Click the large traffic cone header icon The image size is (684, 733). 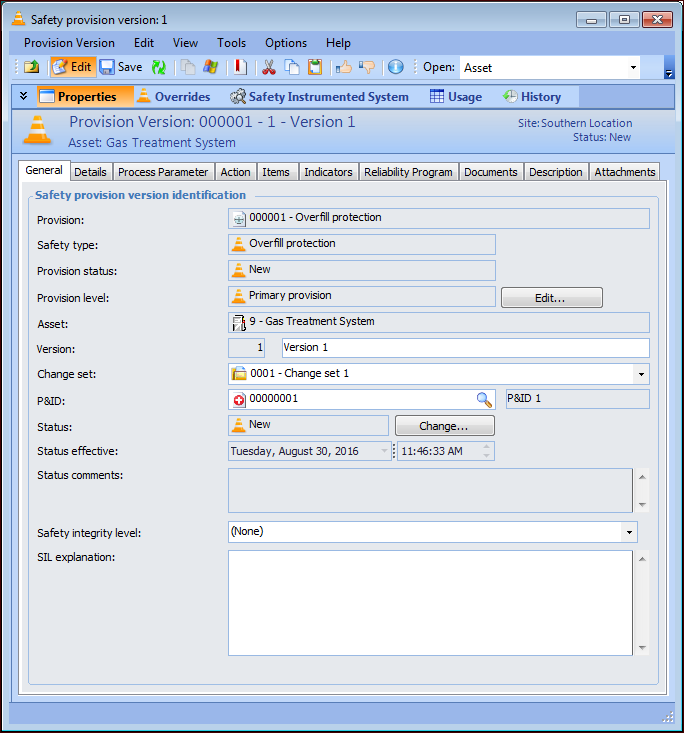point(37,130)
